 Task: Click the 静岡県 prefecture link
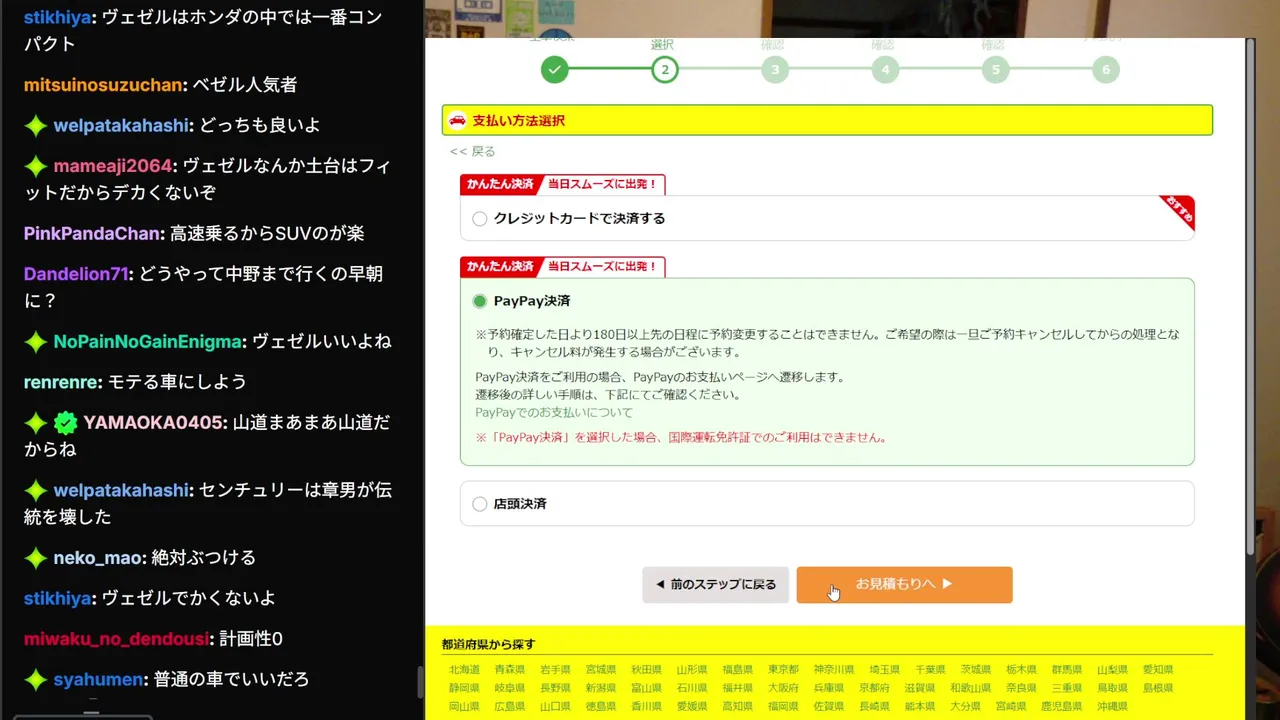[464, 688]
